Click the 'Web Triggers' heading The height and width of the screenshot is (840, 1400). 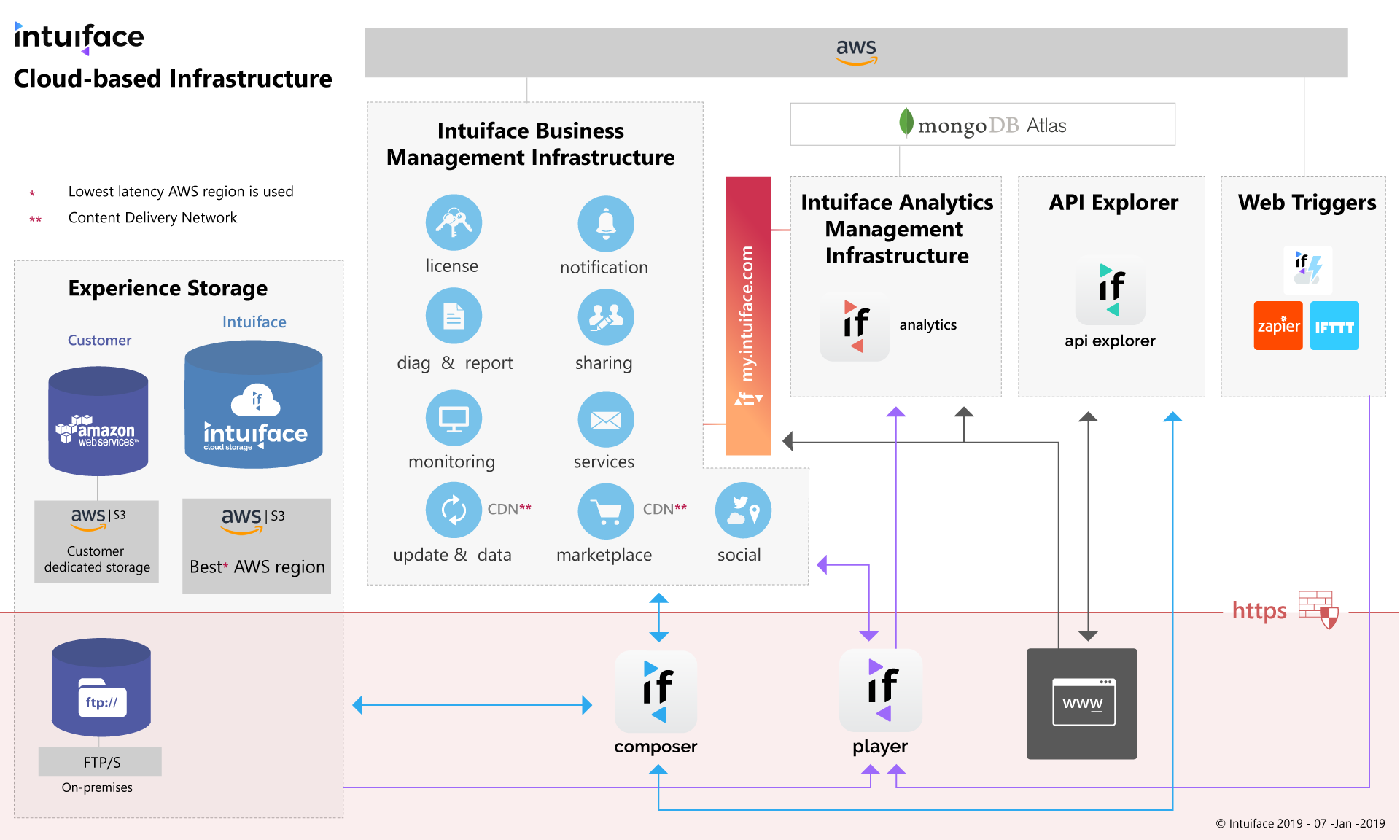coord(1307,202)
